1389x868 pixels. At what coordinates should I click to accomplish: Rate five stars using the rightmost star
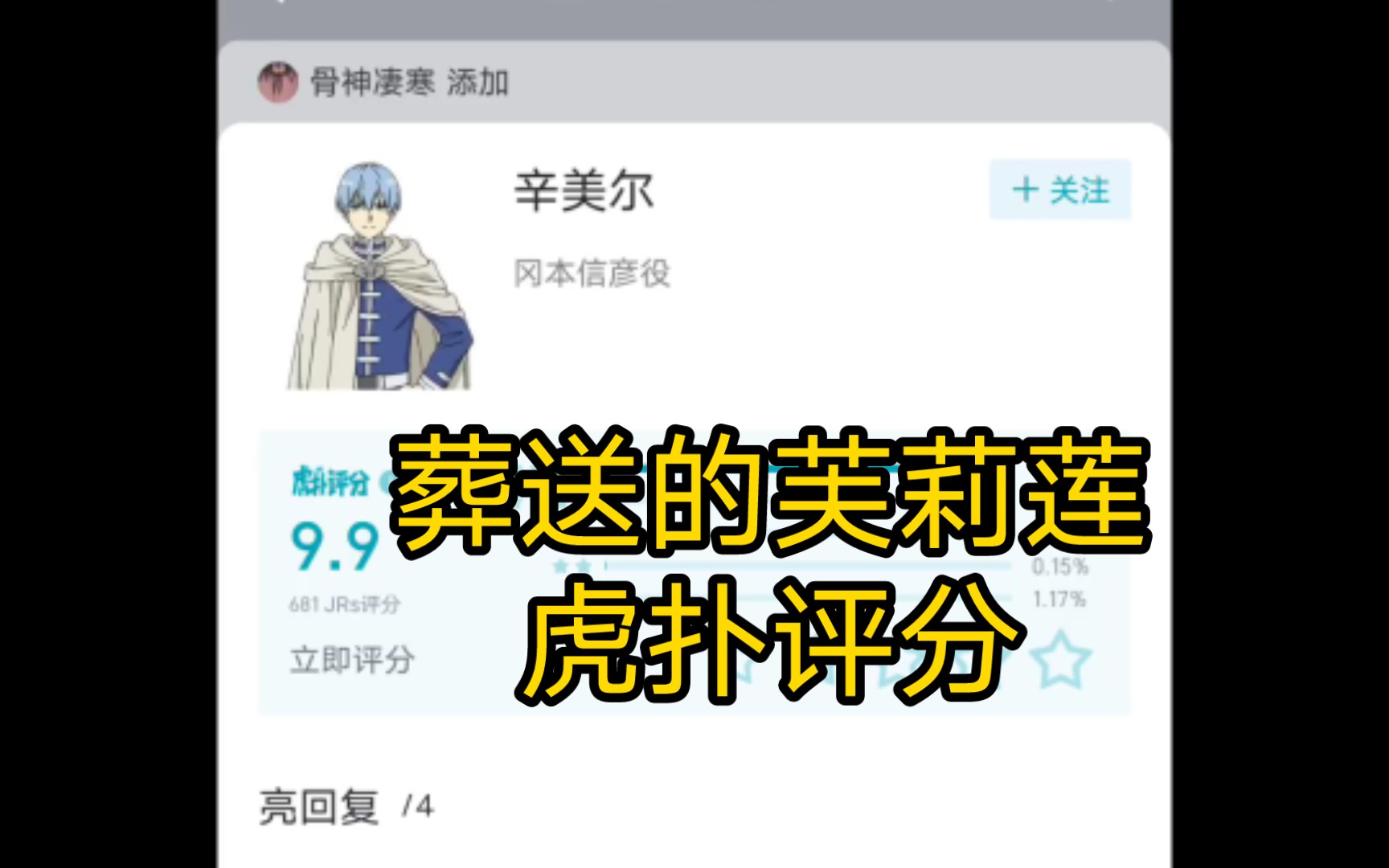coord(1060,661)
